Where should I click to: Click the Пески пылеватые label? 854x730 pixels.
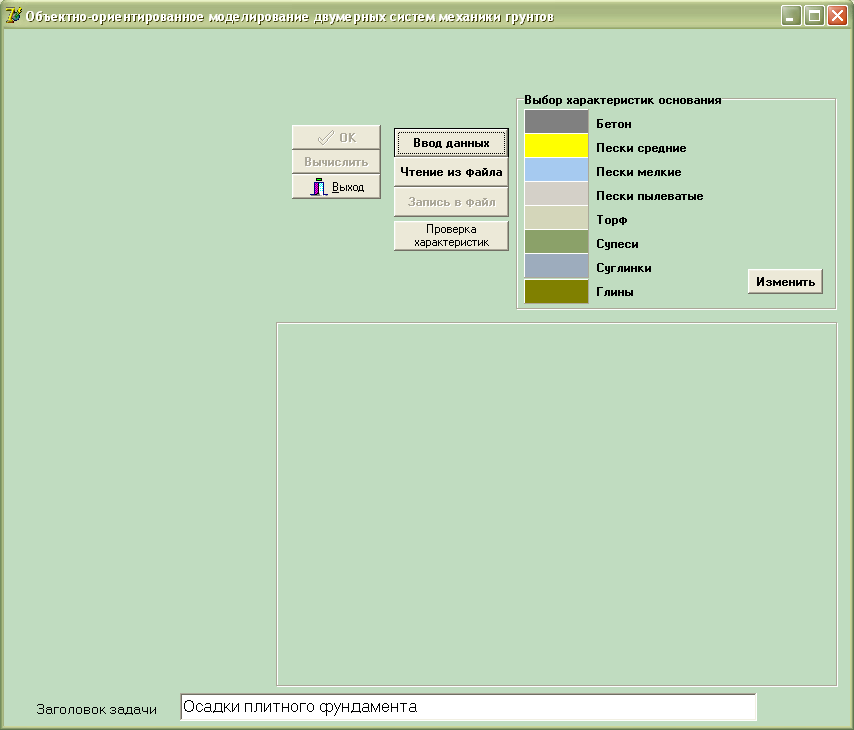coord(649,196)
